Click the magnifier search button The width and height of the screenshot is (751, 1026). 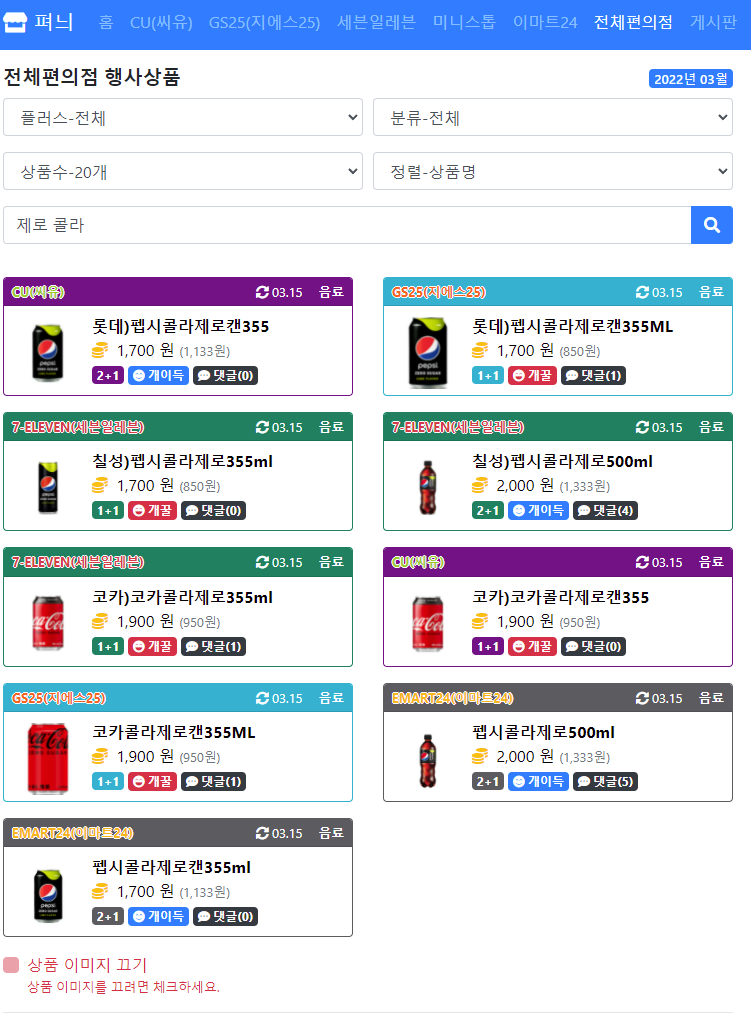click(x=712, y=225)
